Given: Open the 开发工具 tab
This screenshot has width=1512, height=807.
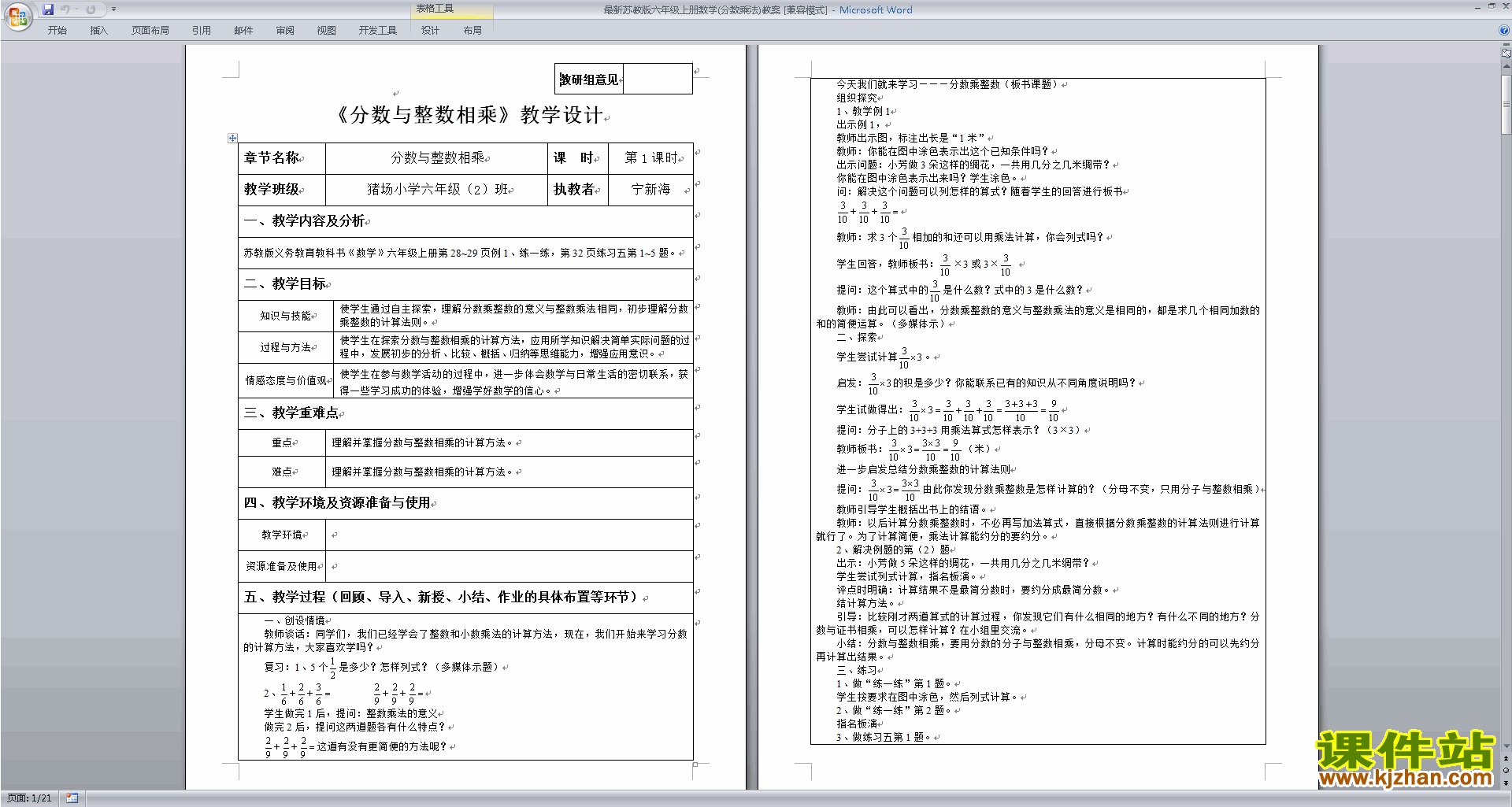Looking at the screenshot, I should (378, 30).
